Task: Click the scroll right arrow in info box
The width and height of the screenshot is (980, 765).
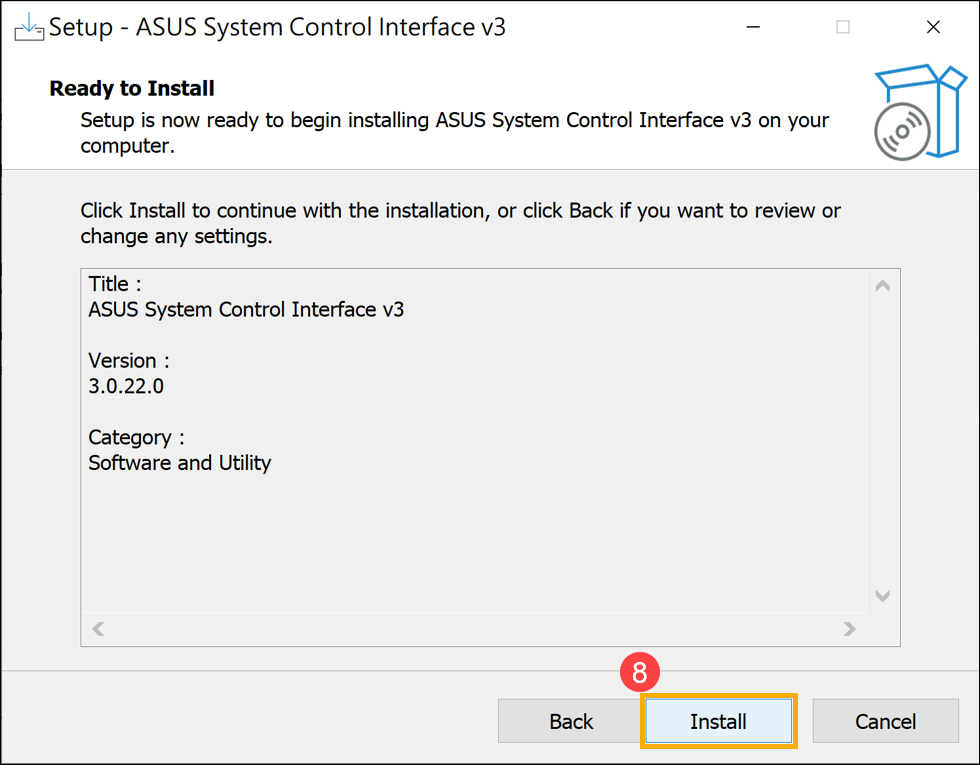Action: tap(849, 629)
